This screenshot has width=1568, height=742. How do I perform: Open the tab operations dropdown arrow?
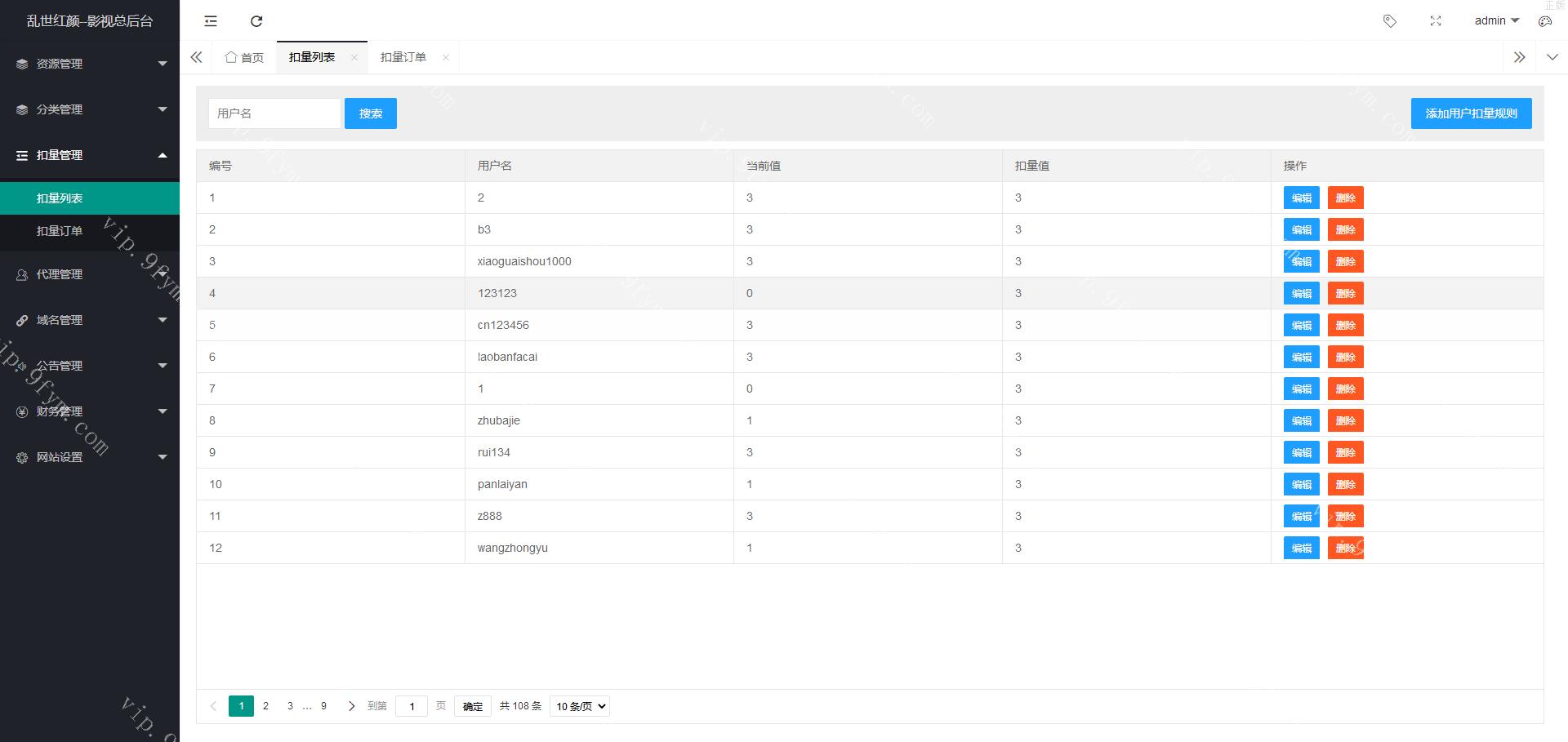[x=1552, y=57]
